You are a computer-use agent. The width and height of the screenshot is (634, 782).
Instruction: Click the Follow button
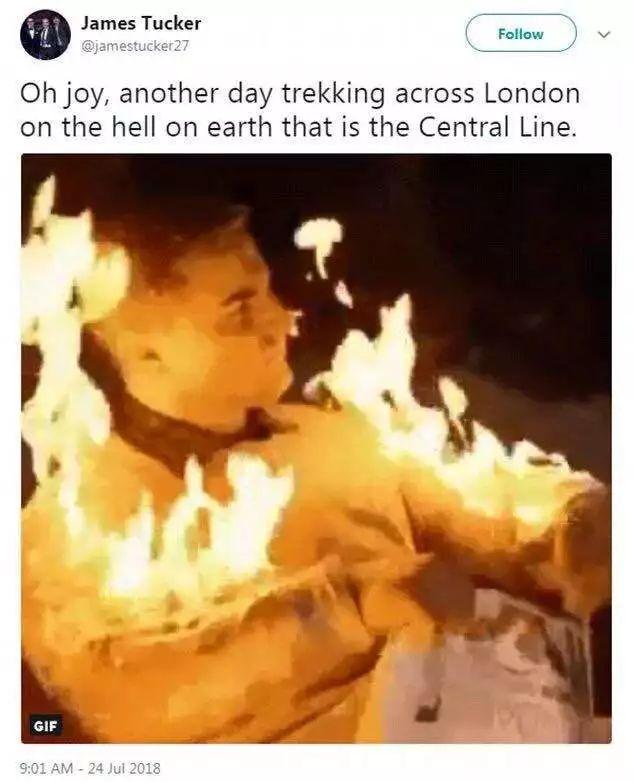[x=520, y=33]
